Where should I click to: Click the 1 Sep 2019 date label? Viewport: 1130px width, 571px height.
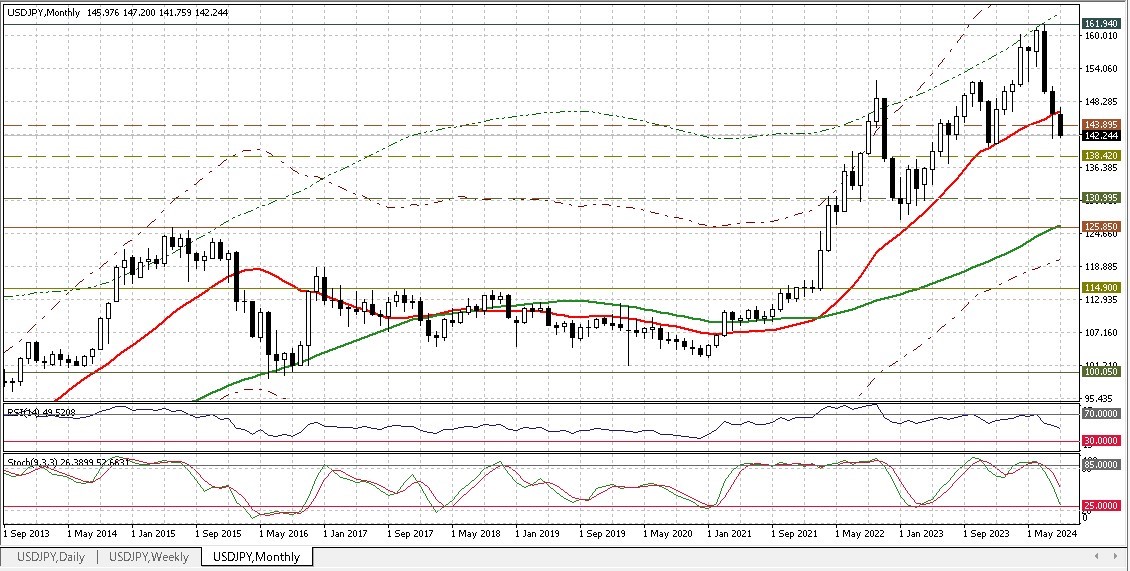click(x=602, y=534)
